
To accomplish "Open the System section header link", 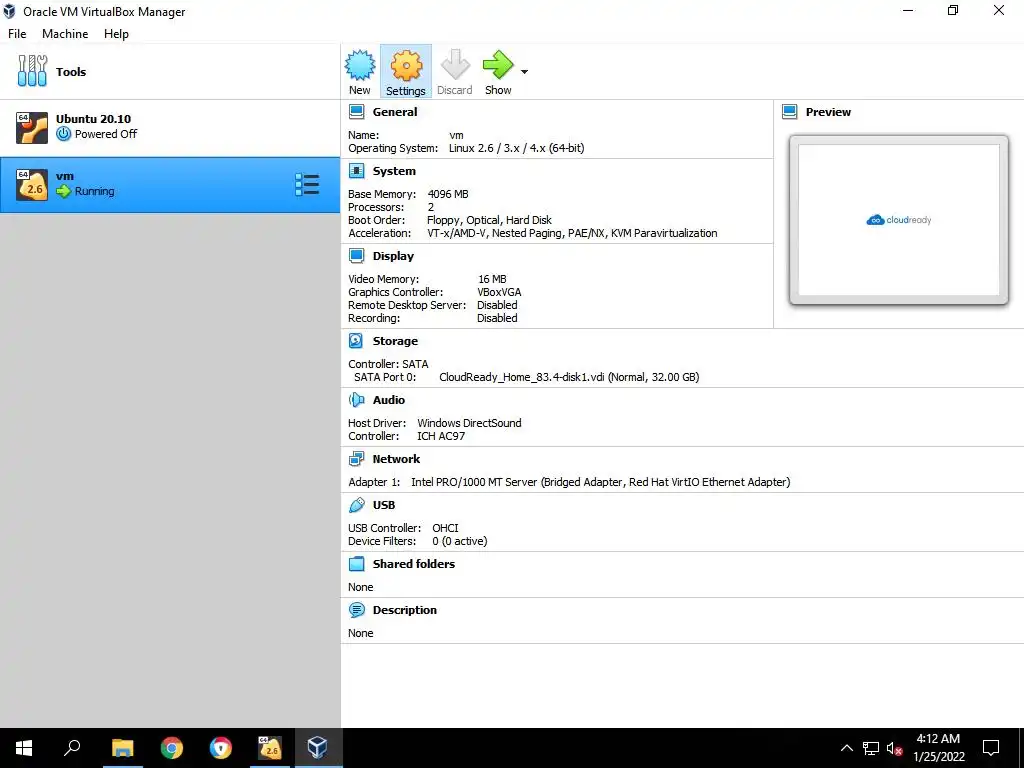I will [x=394, y=171].
